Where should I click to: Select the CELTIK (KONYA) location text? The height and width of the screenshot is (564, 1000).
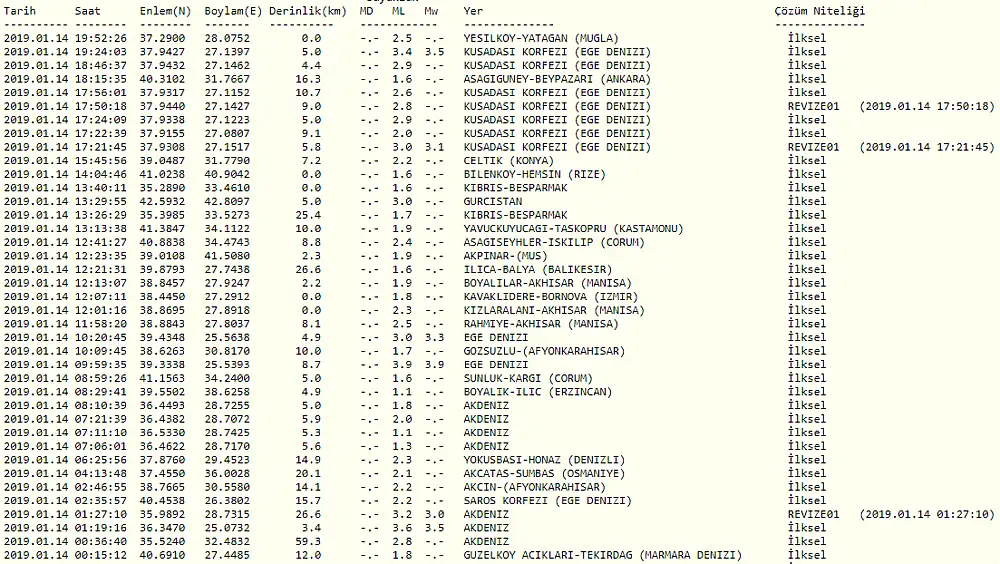tap(508, 160)
